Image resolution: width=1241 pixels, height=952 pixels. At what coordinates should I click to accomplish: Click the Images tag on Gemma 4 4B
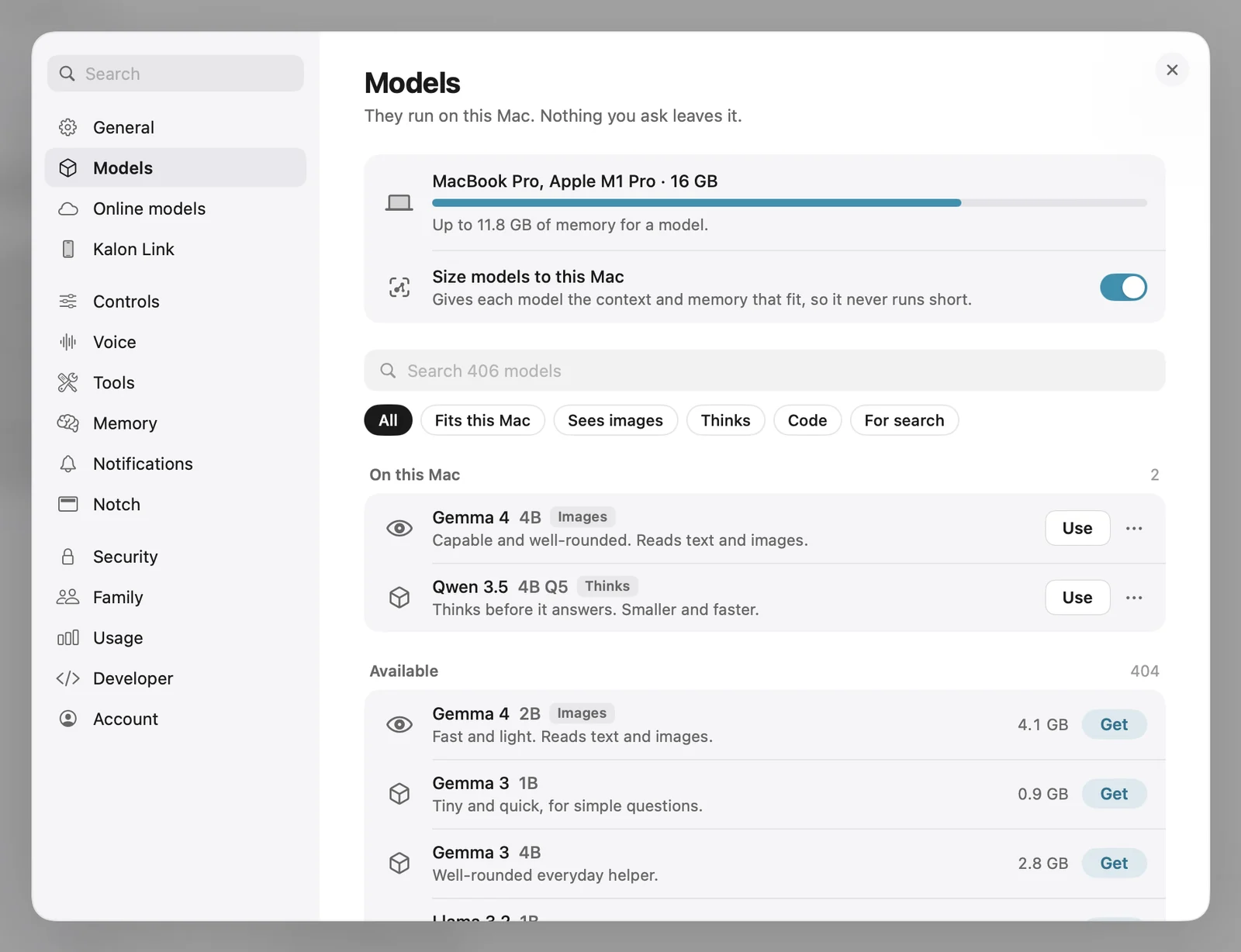point(582,516)
